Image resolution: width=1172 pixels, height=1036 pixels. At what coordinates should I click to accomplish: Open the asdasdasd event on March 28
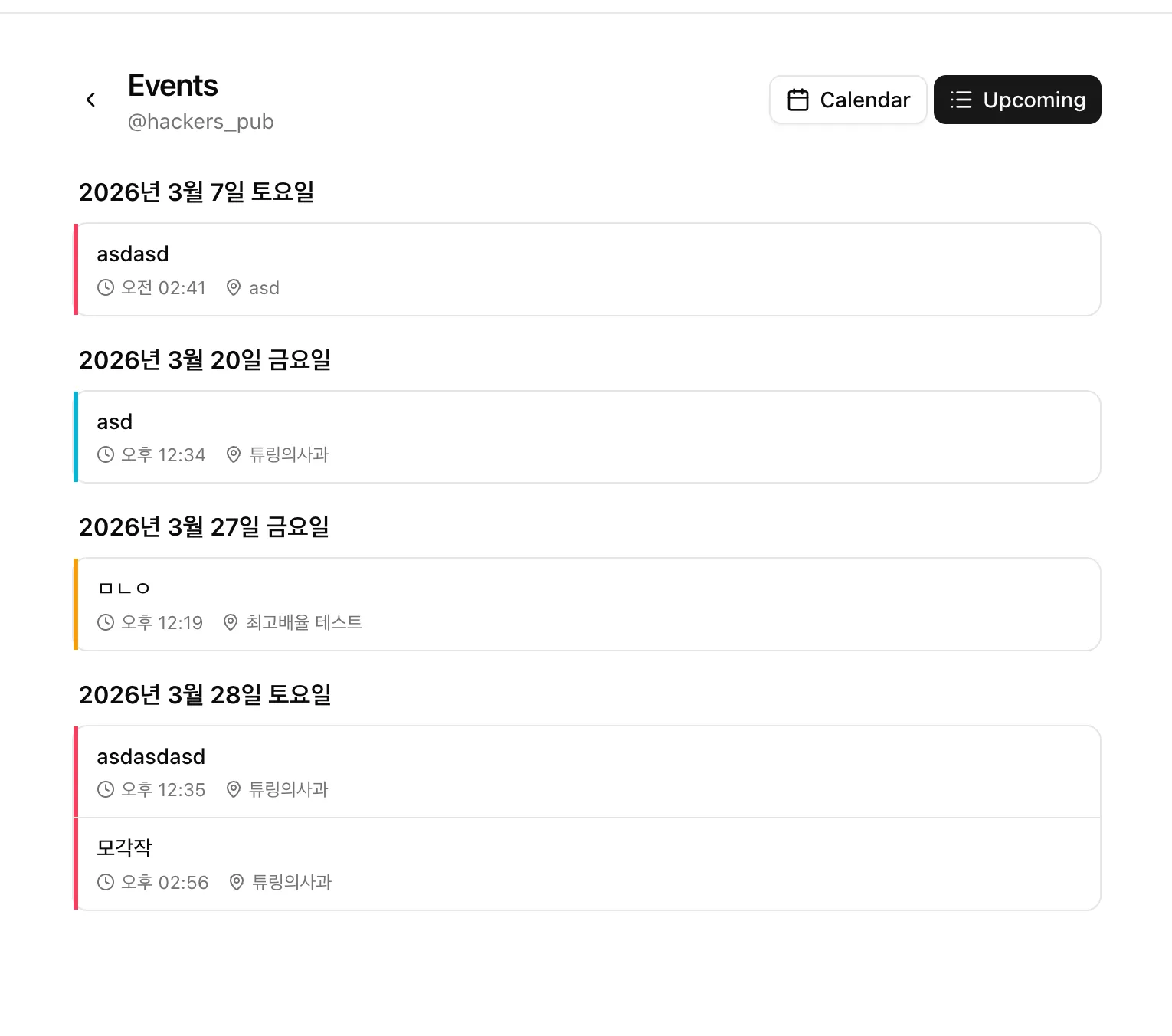coord(588,772)
